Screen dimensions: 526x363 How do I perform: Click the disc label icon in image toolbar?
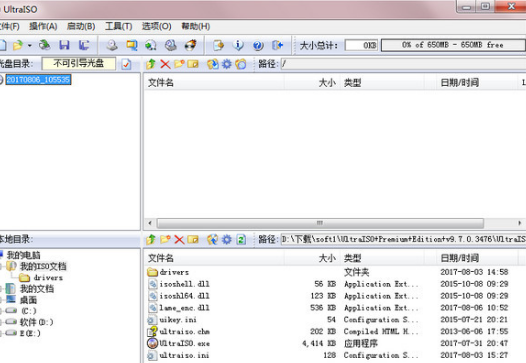241,64
